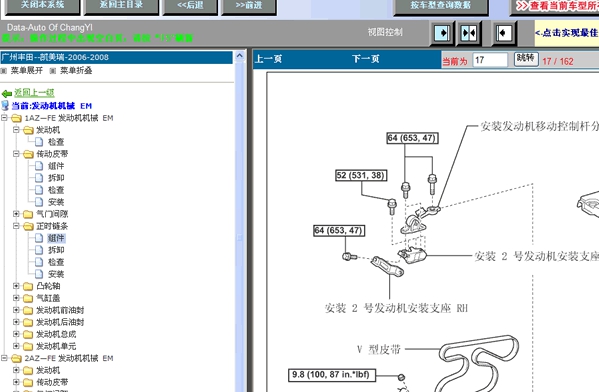
Task: Click the 视图控制 label
Action: click(385, 32)
